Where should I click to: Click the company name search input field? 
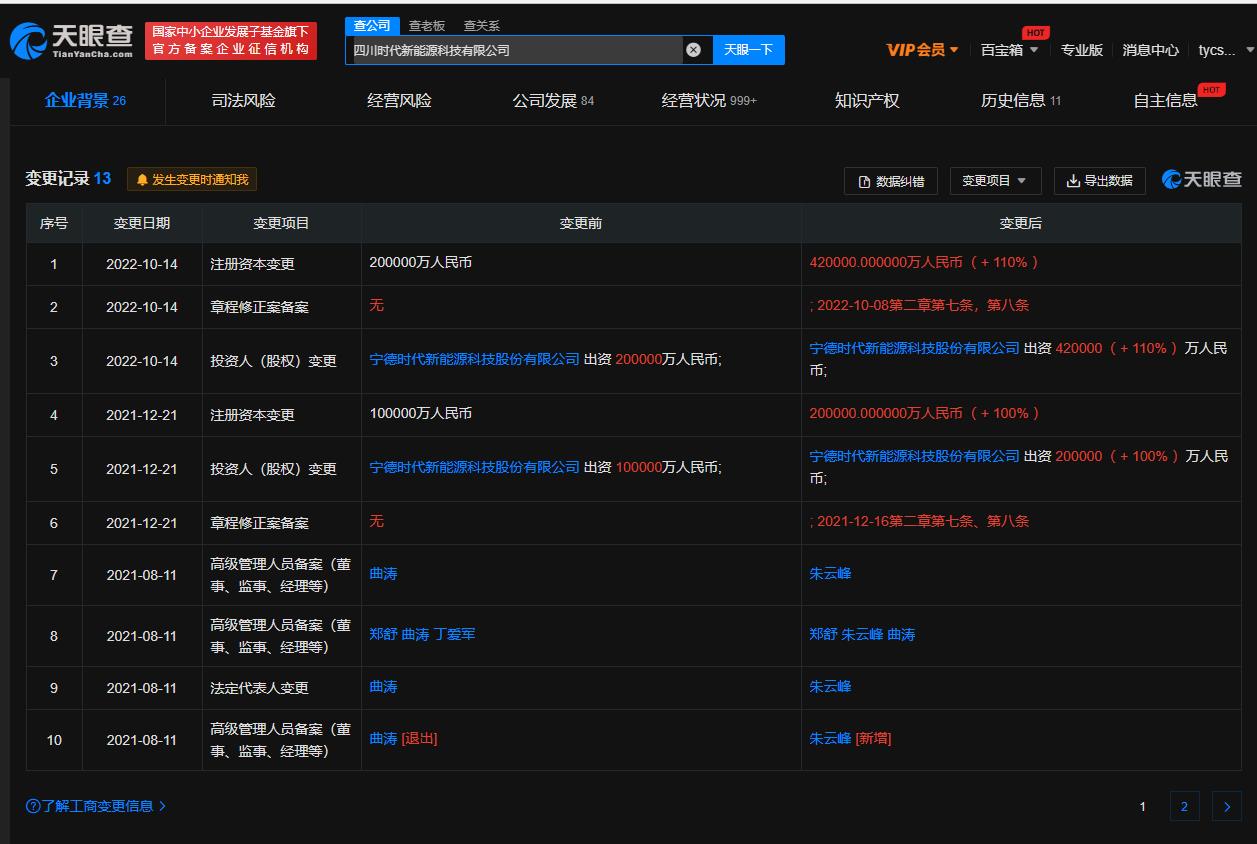515,50
